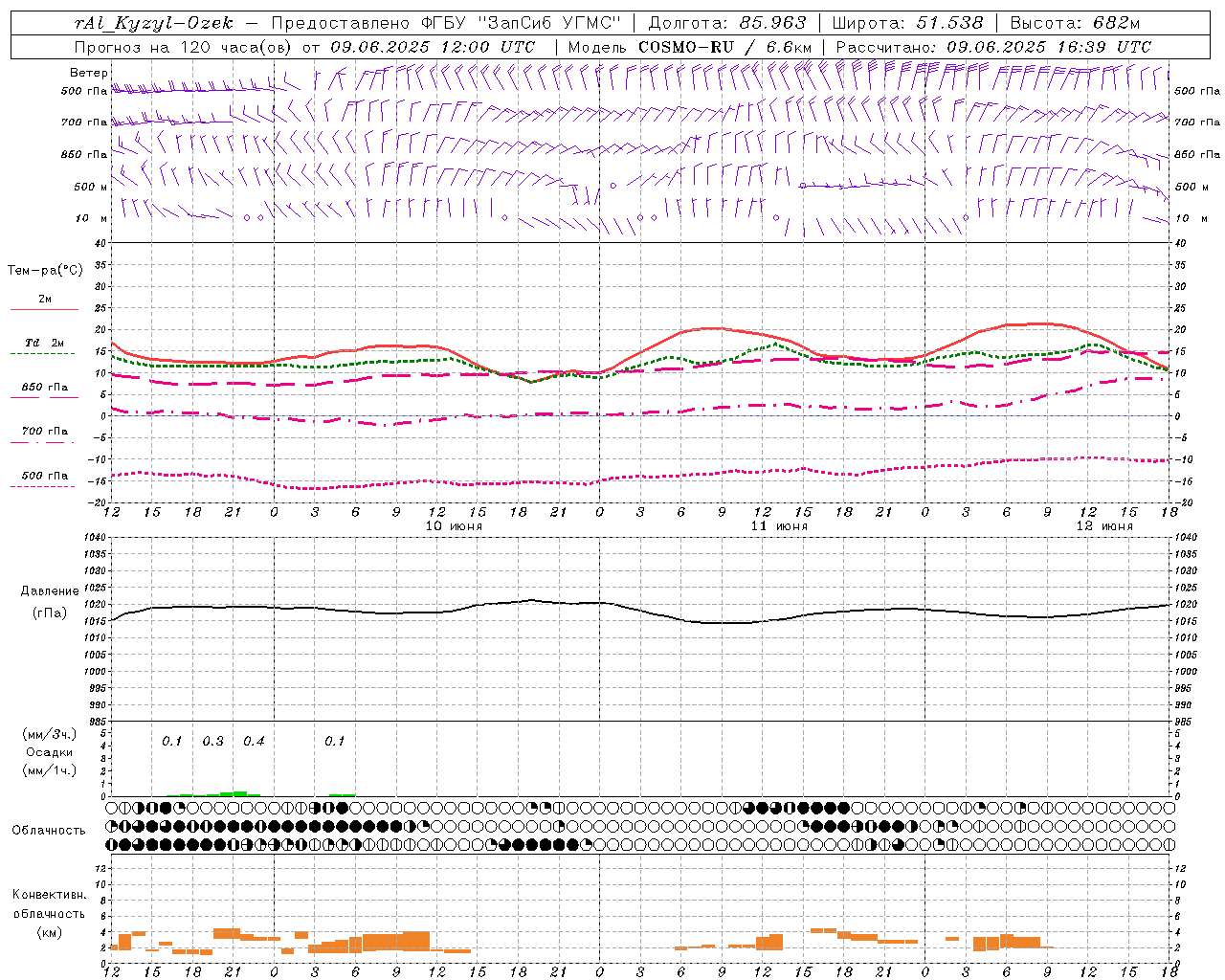The width and height of the screenshot is (1225, 980).
Task: Click the (мм/1ч.) precipitation unit label
Action: (x=50, y=770)
